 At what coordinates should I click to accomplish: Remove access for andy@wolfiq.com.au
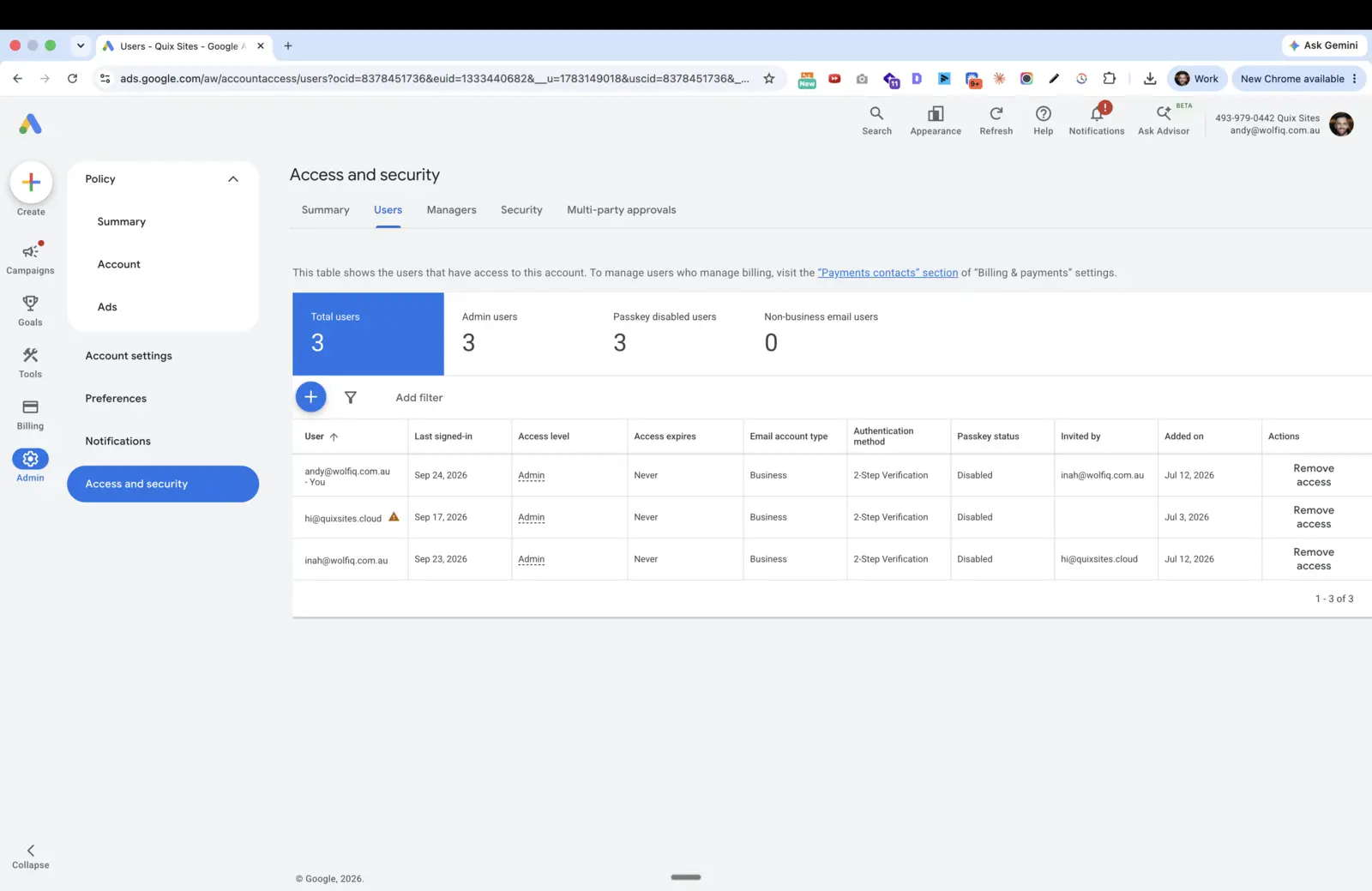[1314, 475]
